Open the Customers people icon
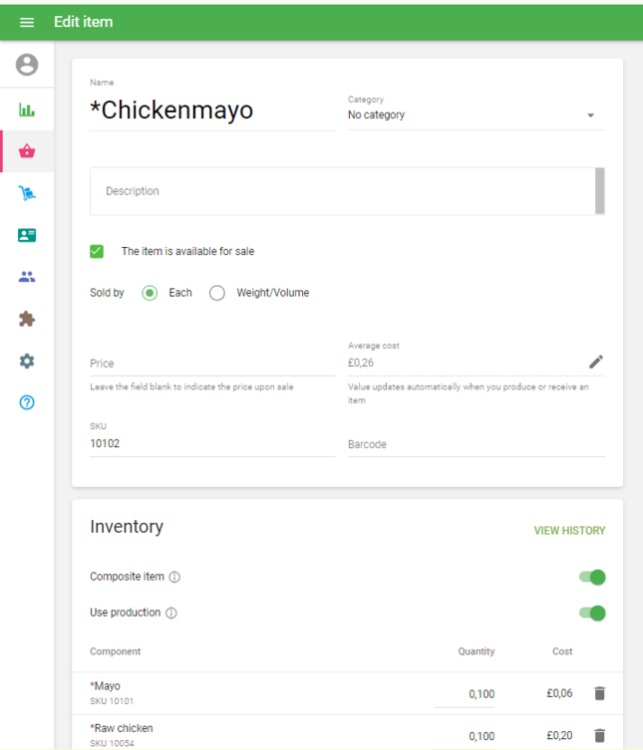The height and width of the screenshot is (750, 643). tap(27, 277)
